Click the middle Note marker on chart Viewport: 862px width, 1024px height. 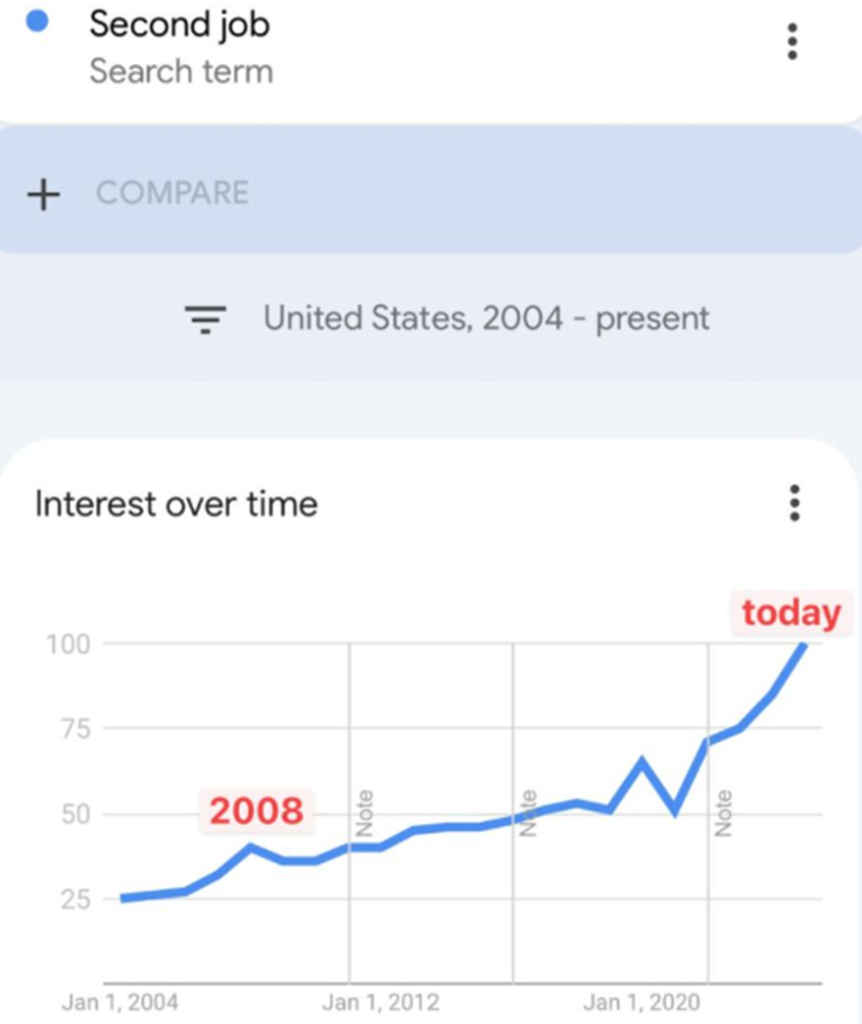(x=528, y=813)
